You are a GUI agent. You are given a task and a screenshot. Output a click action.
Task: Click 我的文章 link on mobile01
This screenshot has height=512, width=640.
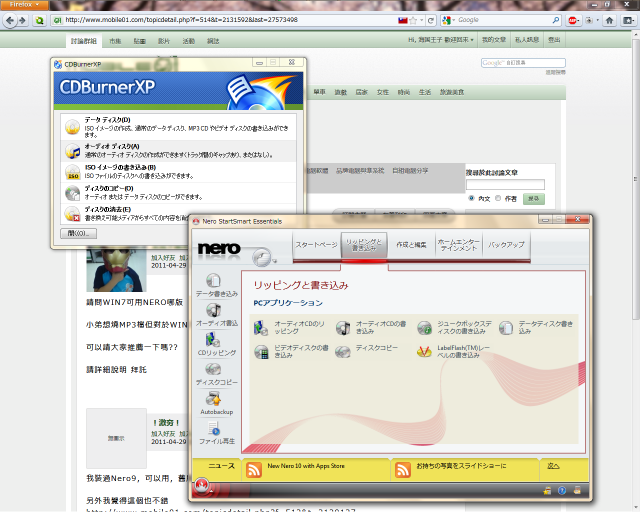pyautogui.click(x=494, y=40)
